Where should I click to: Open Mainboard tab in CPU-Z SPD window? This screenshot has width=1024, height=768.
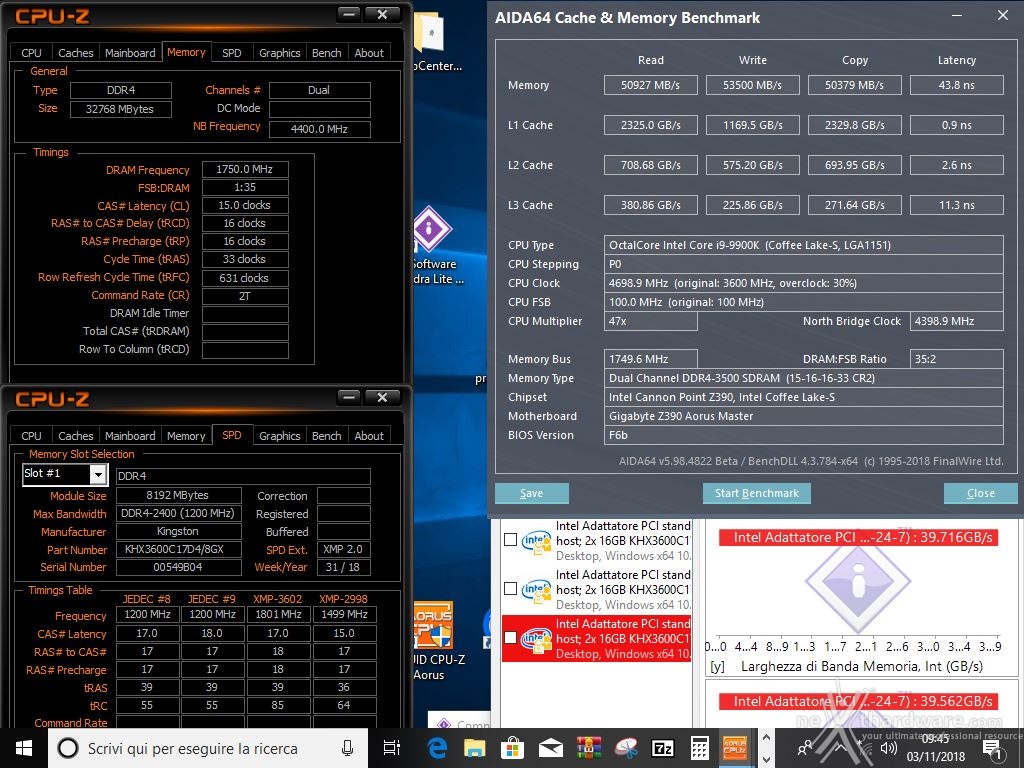[130, 436]
